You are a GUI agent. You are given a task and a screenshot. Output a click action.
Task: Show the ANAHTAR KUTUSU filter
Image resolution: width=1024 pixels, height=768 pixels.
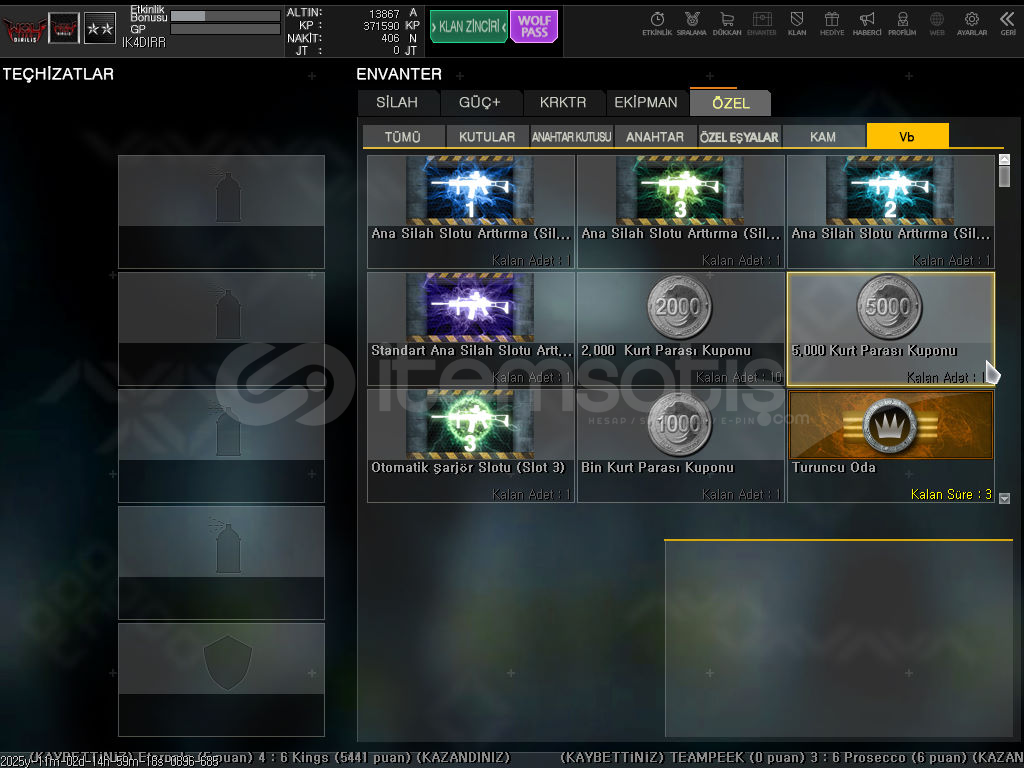click(x=571, y=136)
